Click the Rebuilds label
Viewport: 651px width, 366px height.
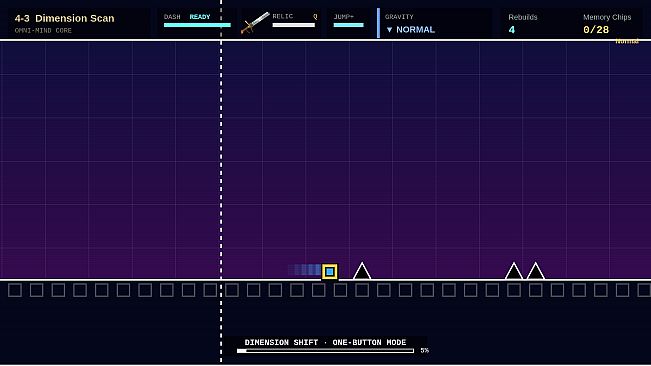point(523,17)
